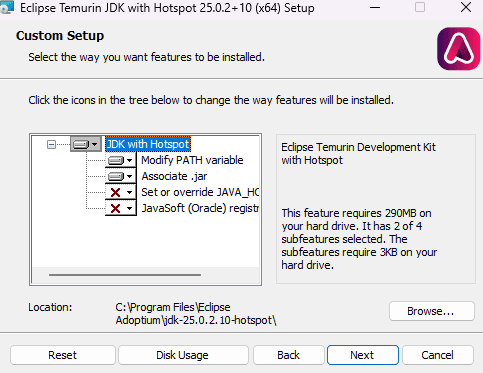The height and width of the screenshot is (373, 483).
Task: Close the Setup window
Action: coord(466,7)
